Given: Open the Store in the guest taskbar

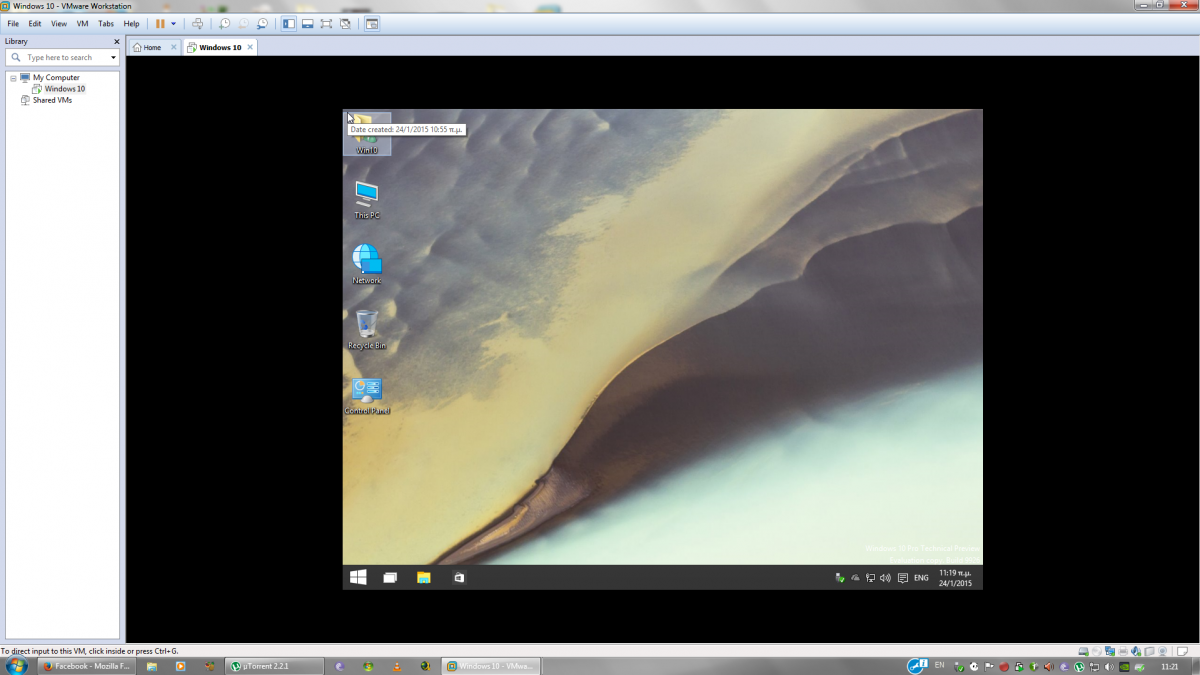Looking at the screenshot, I should (x=459, y=577).
